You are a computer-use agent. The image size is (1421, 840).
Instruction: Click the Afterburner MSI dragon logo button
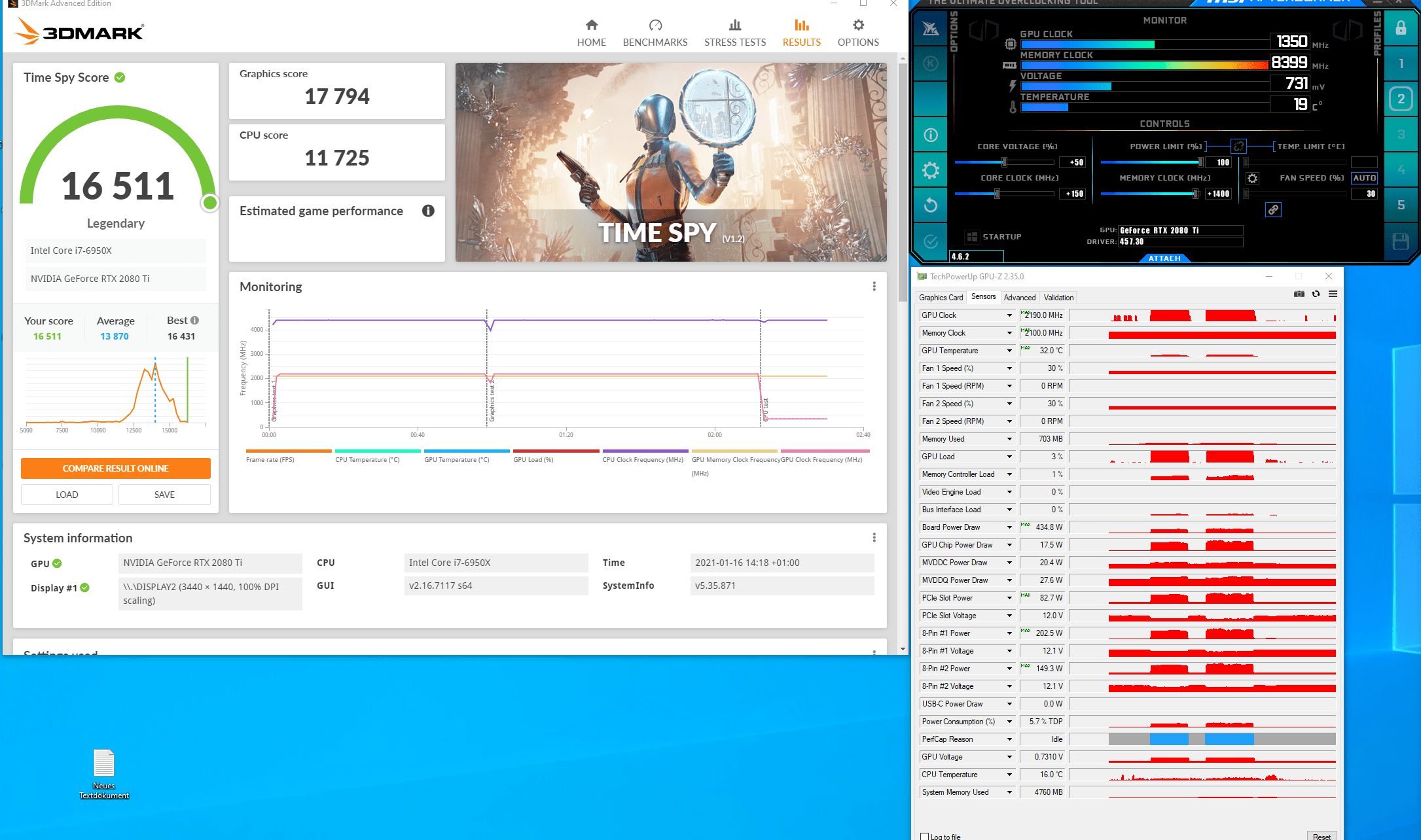(x=930, y=28)
